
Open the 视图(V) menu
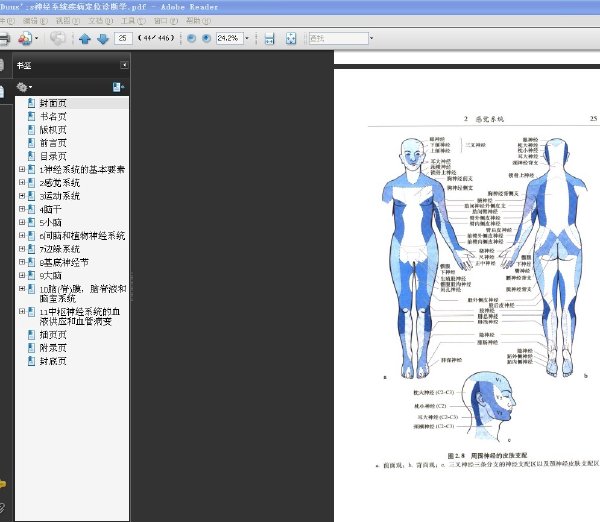68,21
